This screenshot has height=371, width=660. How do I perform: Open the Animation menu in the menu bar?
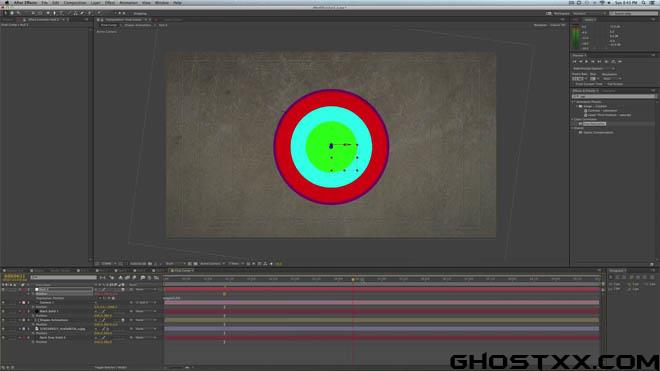coord(128,3)
